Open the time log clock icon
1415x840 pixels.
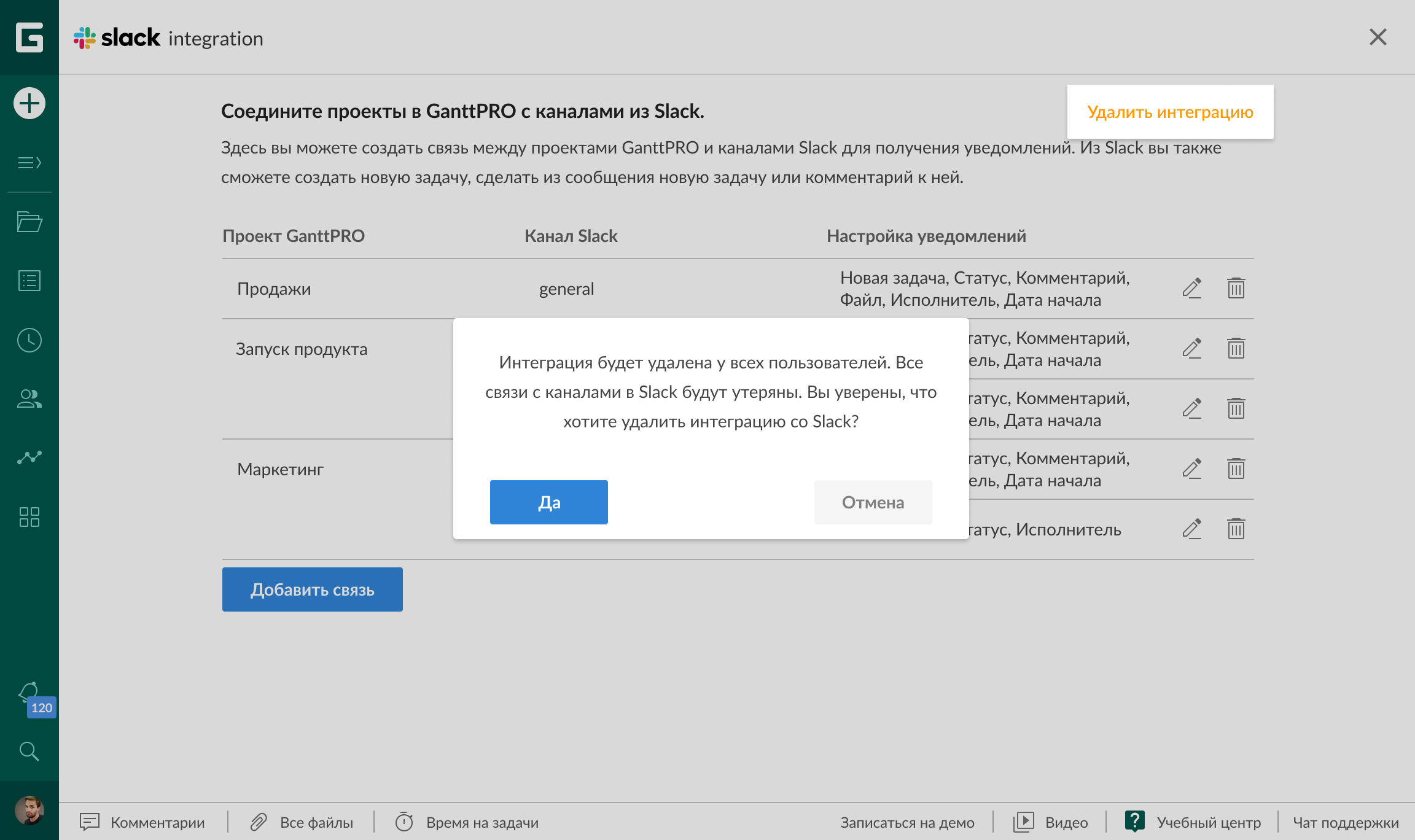[28, 340]
